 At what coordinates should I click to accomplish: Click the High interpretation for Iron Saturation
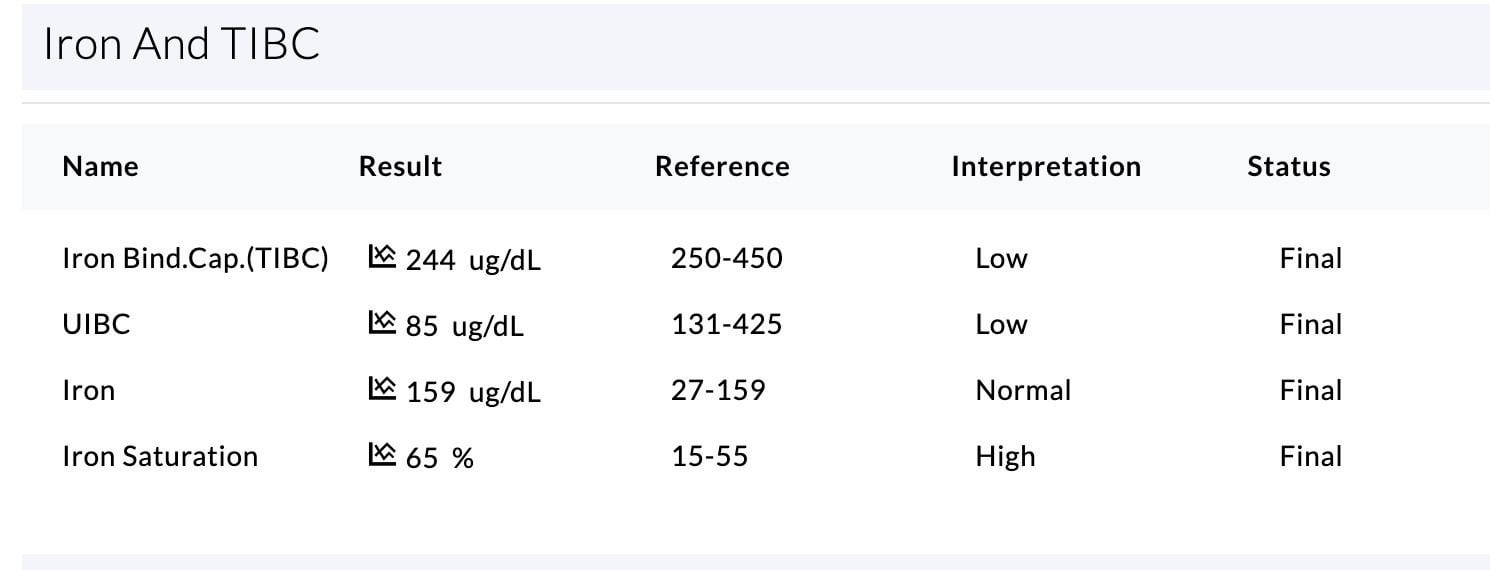pos(1005,457)
